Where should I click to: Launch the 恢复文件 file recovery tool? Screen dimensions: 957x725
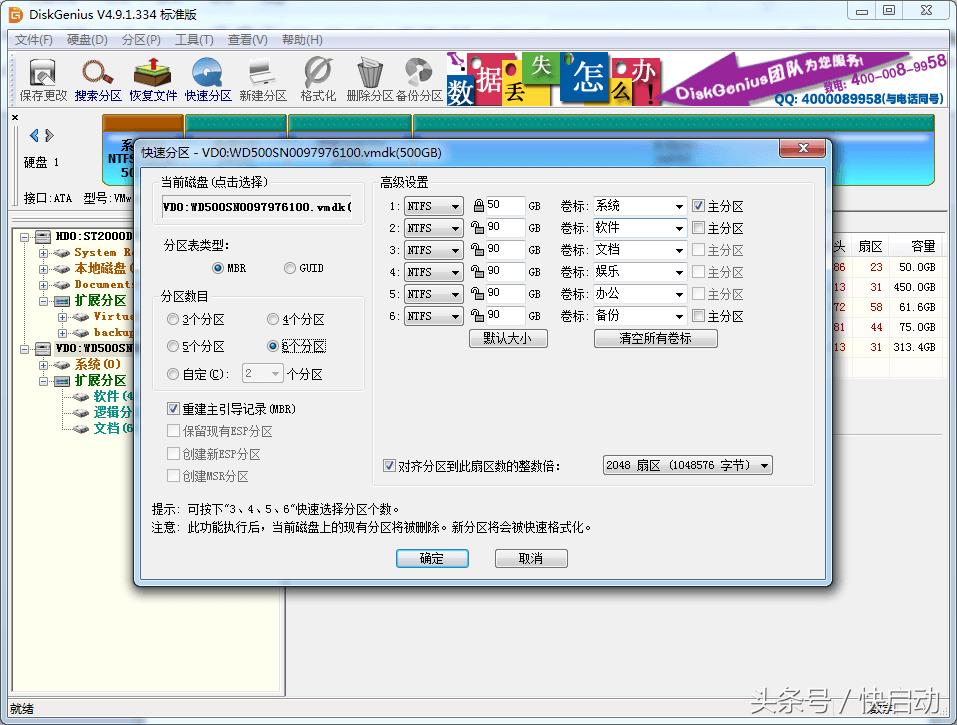[x=152, y=78]
